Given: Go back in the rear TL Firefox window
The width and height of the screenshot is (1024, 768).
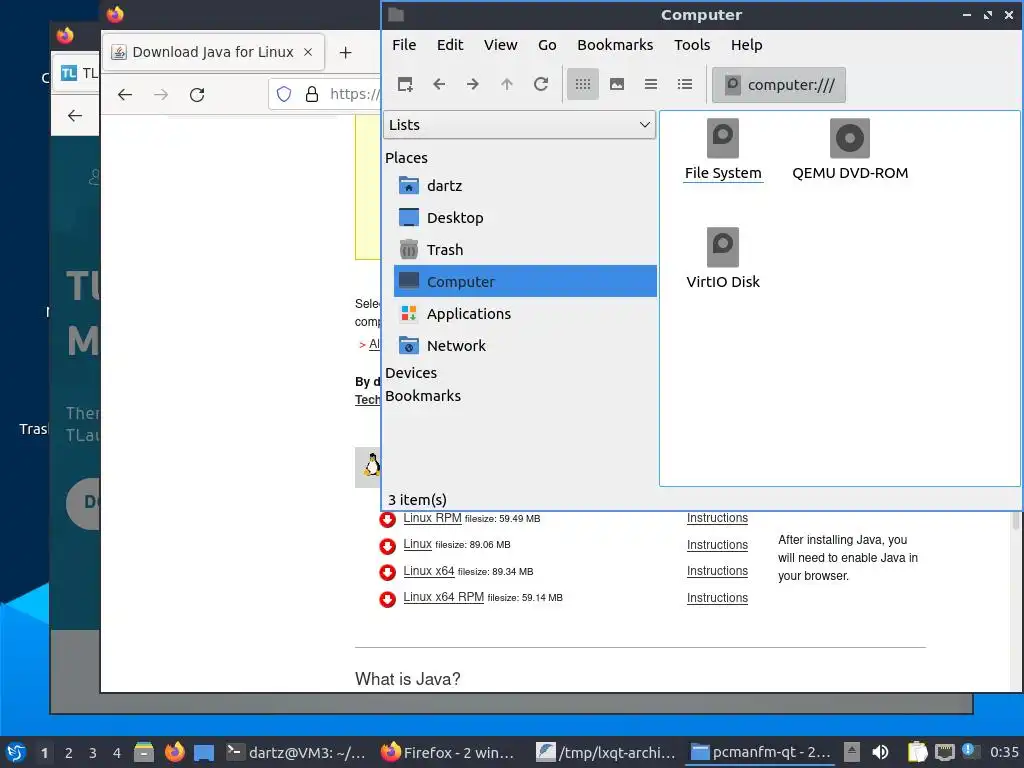Looking at the screenshot, I should click(x=75, y=116).
